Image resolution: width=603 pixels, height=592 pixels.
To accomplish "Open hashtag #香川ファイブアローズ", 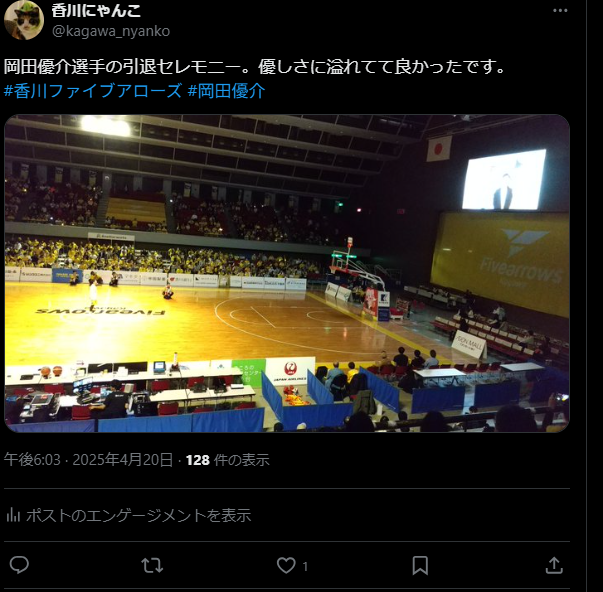I will [x=93, y=91].
